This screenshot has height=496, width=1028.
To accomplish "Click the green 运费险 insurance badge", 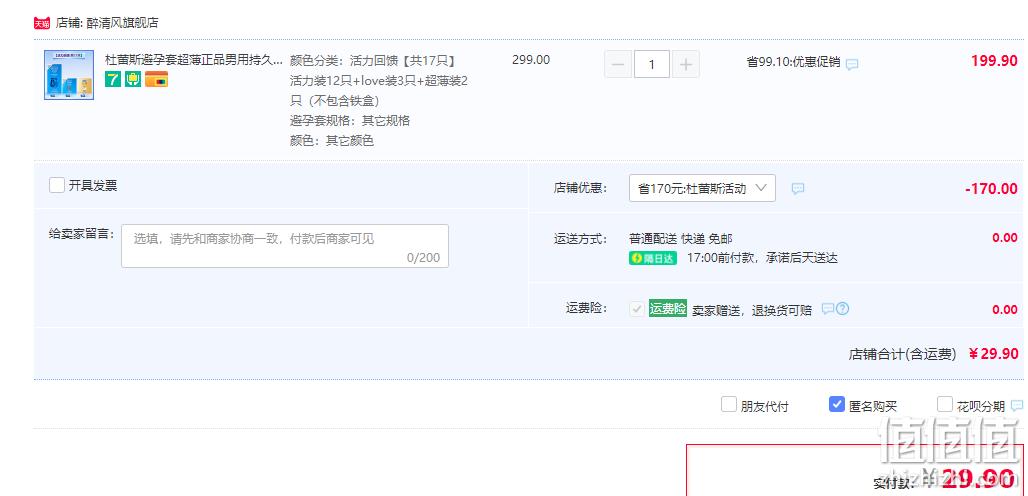I will 667,309.
